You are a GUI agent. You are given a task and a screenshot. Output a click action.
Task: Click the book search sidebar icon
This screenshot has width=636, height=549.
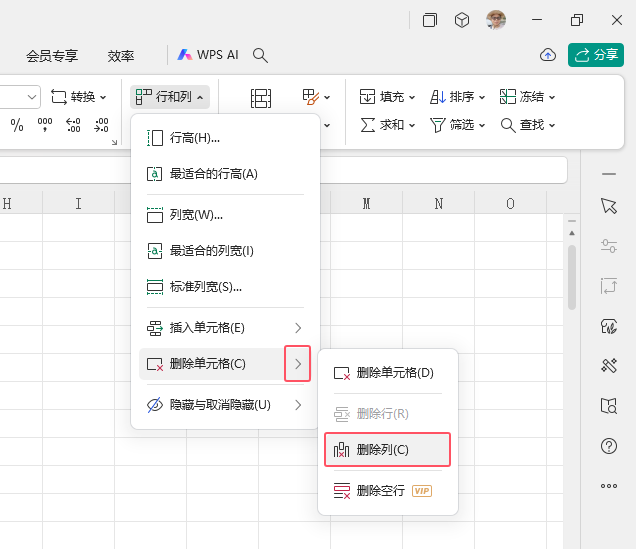(608, 405)
